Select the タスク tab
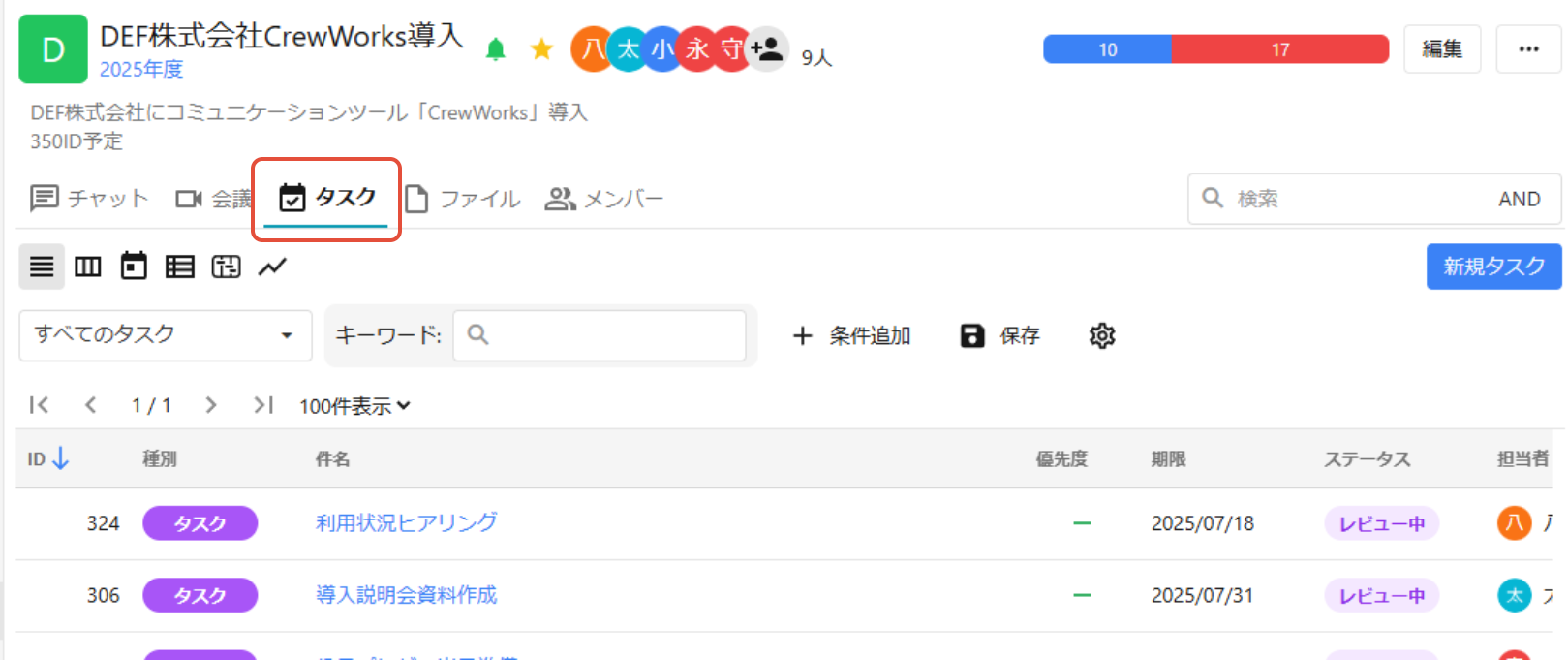 [x=326, y=199]
